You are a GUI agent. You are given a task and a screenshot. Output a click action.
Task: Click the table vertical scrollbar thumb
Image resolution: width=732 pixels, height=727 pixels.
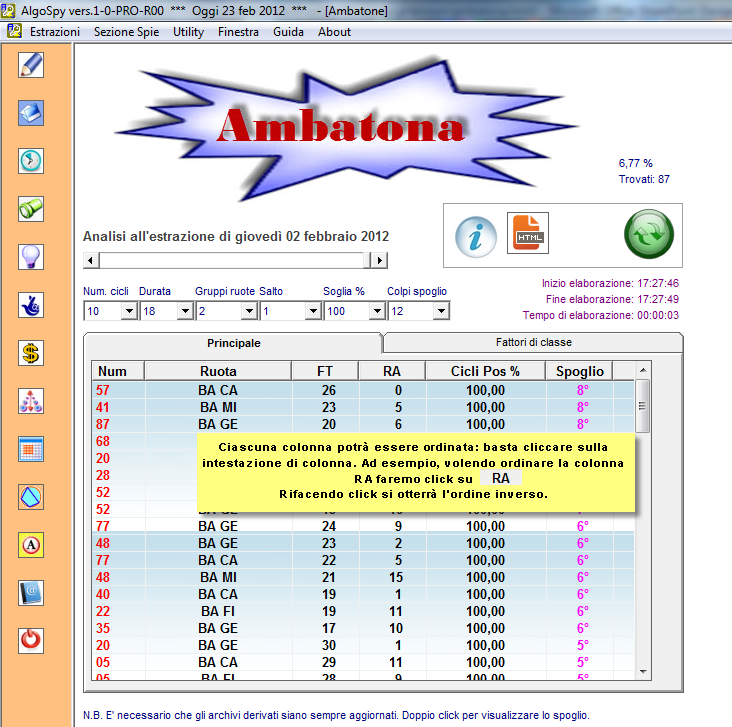coord(643,406)
